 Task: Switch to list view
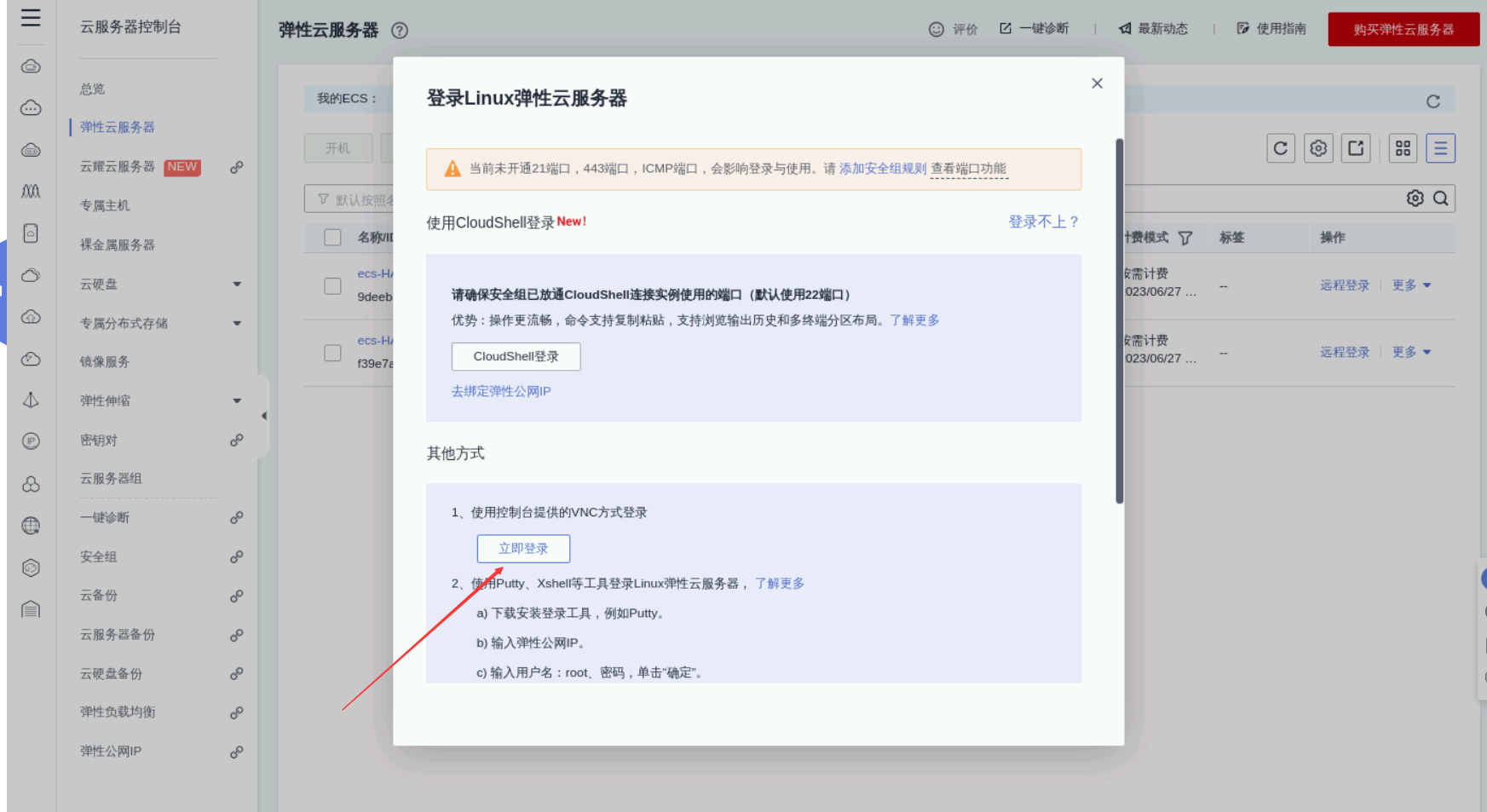[1440, 148]
